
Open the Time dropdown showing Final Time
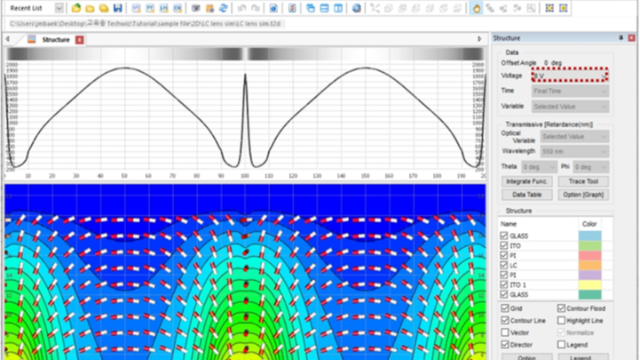570,91
